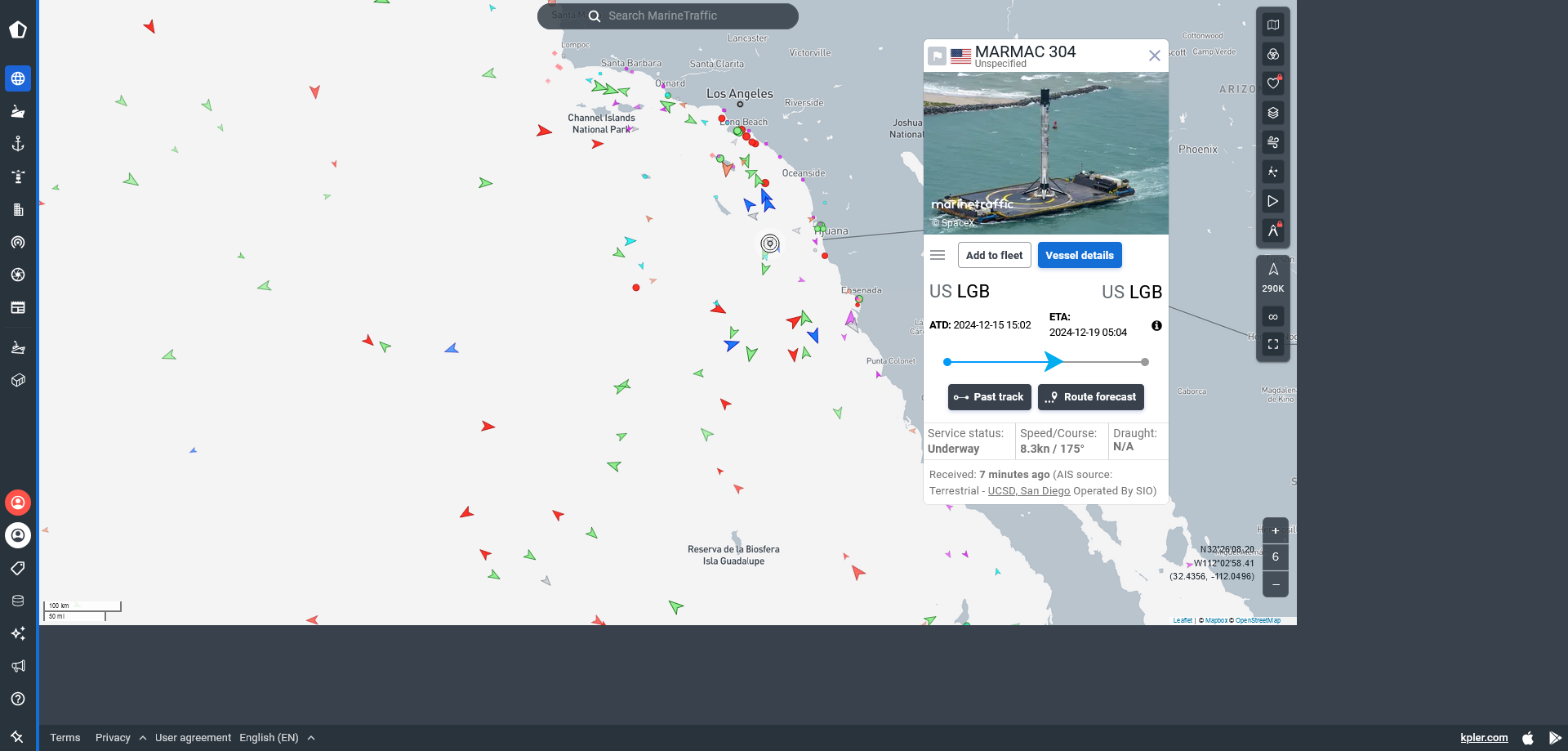
Task: Open the MARMAC 304 vessel photo
Action: [x=1046, y=154]
